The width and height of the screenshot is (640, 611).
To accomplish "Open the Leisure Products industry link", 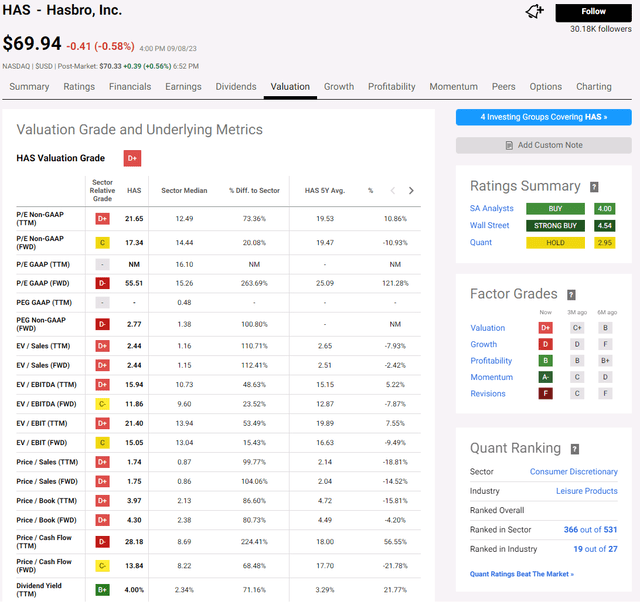I will pyautogui.click(x=587, y=491).
